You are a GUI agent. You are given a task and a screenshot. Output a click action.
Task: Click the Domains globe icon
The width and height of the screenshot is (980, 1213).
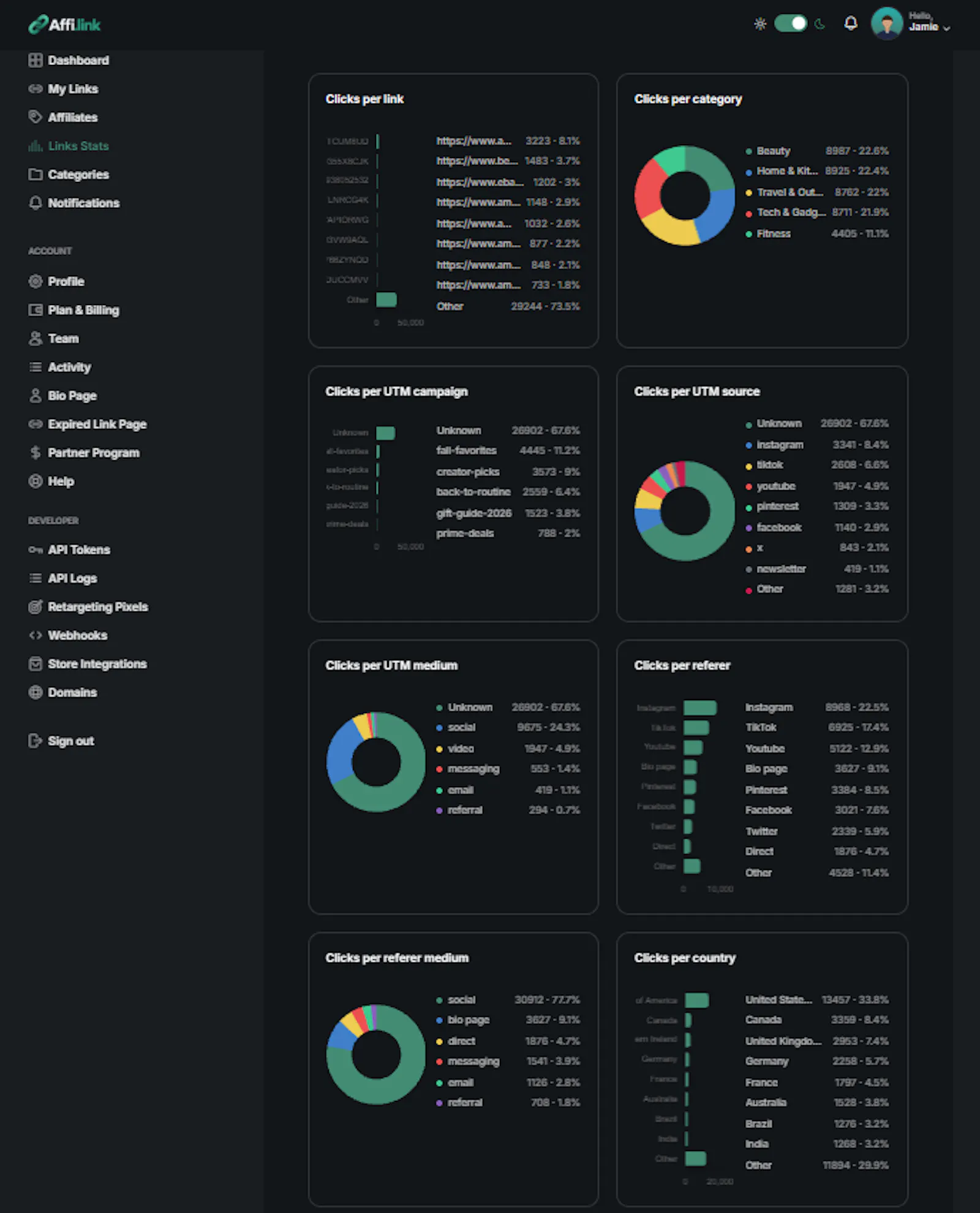pyautogui.click(x=36, y=692)
